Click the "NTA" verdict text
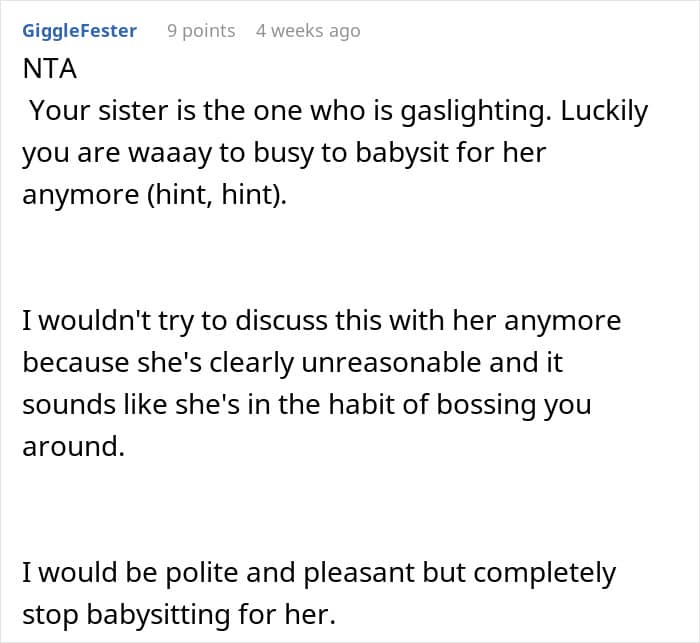 (48, 70)
